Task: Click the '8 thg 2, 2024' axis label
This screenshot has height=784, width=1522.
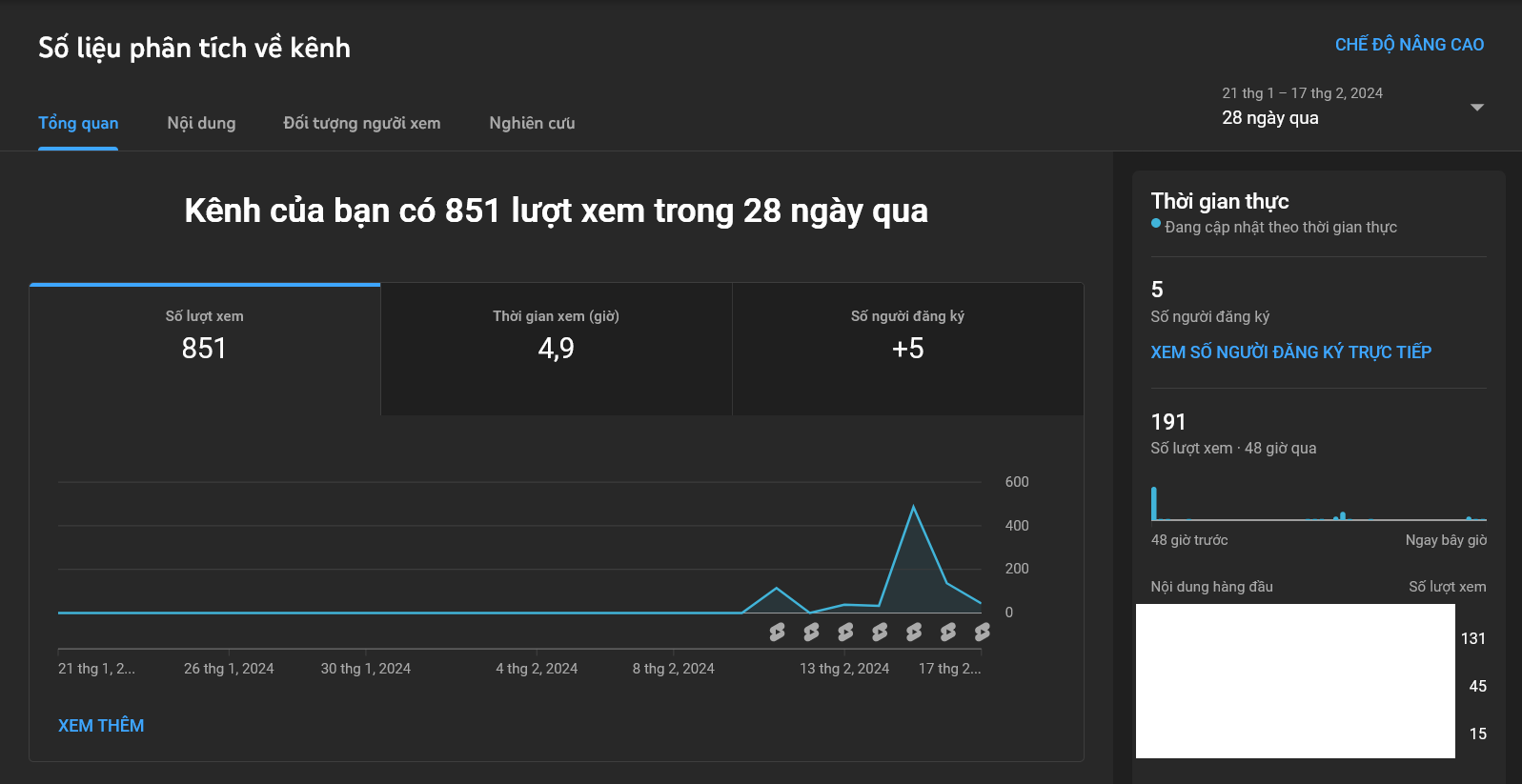Action: click(674, 669)
